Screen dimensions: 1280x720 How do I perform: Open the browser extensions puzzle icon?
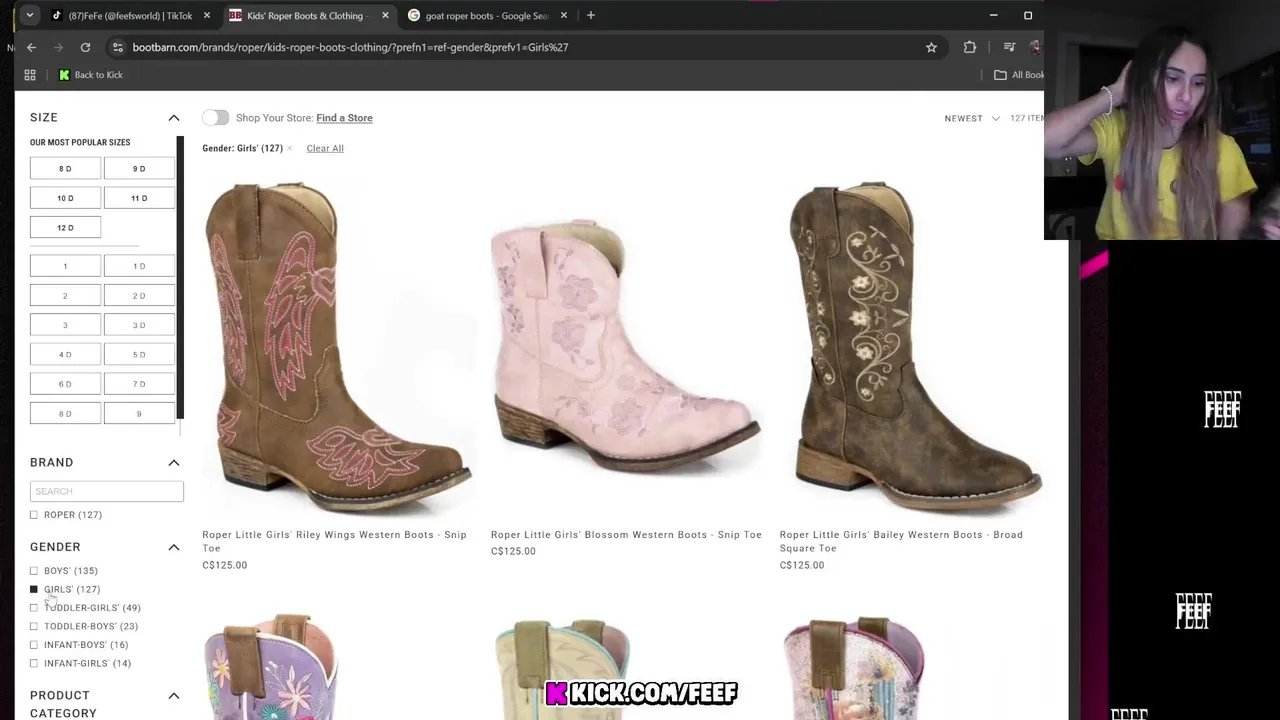(x=969, y=47)
